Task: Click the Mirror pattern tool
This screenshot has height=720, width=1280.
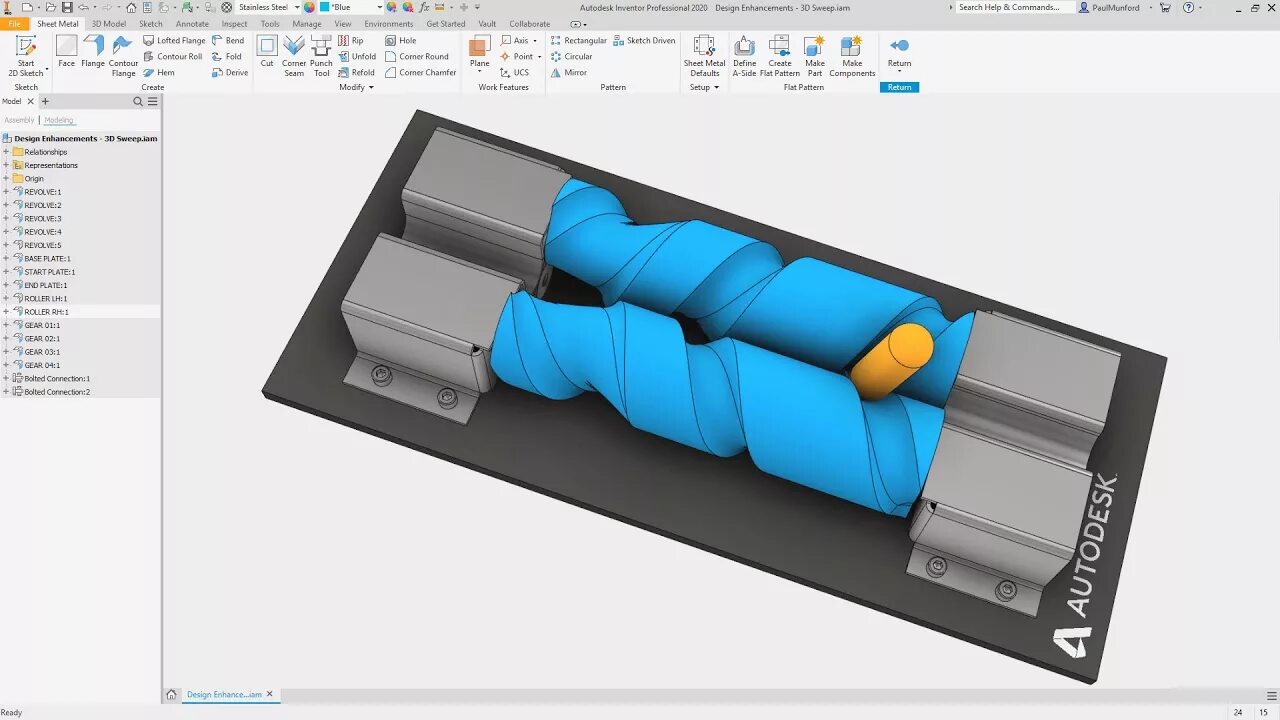Action: click(569, 73)
